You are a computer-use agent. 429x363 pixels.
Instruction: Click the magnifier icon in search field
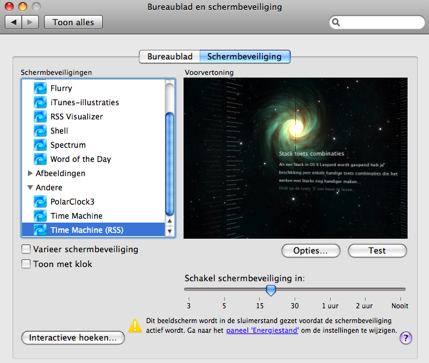click(336, 22)
